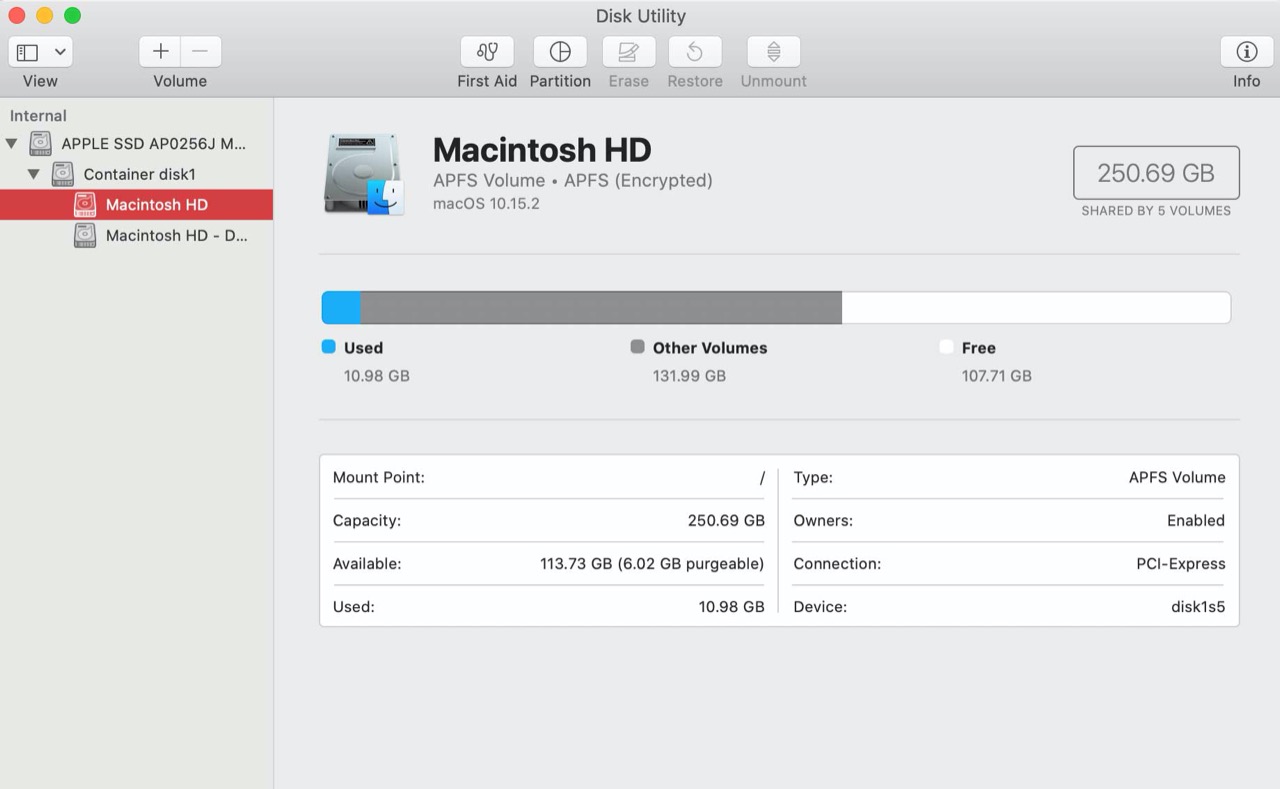Click the storage usage bar
1280x789 pixels.
(x=775, y=307)
